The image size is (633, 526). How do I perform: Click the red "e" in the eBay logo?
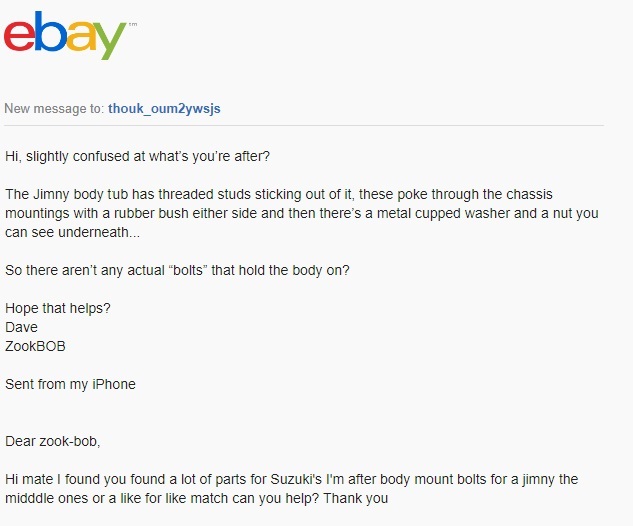(20, 35)
